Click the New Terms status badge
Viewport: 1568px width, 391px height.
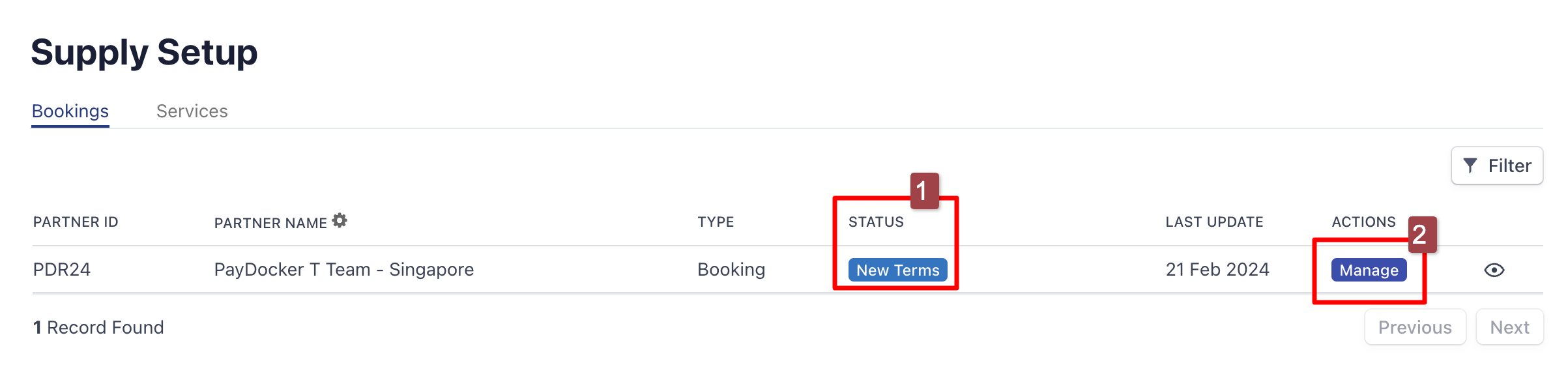click(x=897, y=270)
